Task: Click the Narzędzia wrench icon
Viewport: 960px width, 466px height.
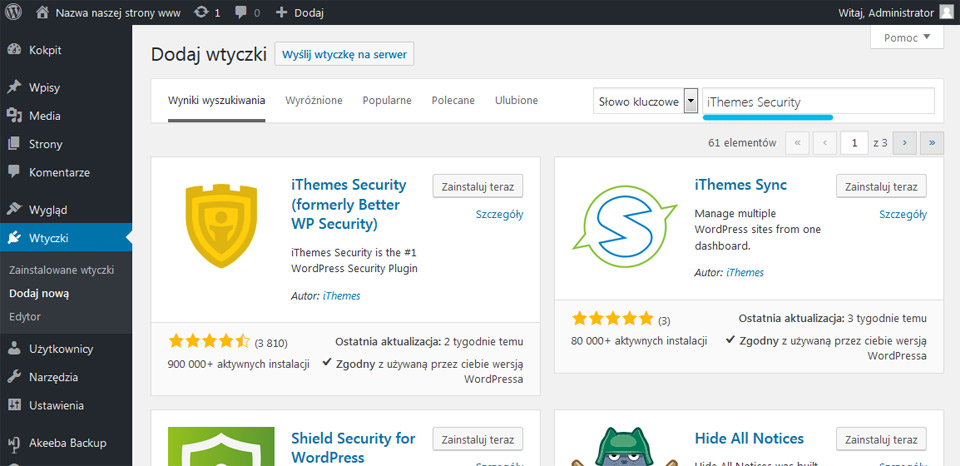Action: point(14,377)
